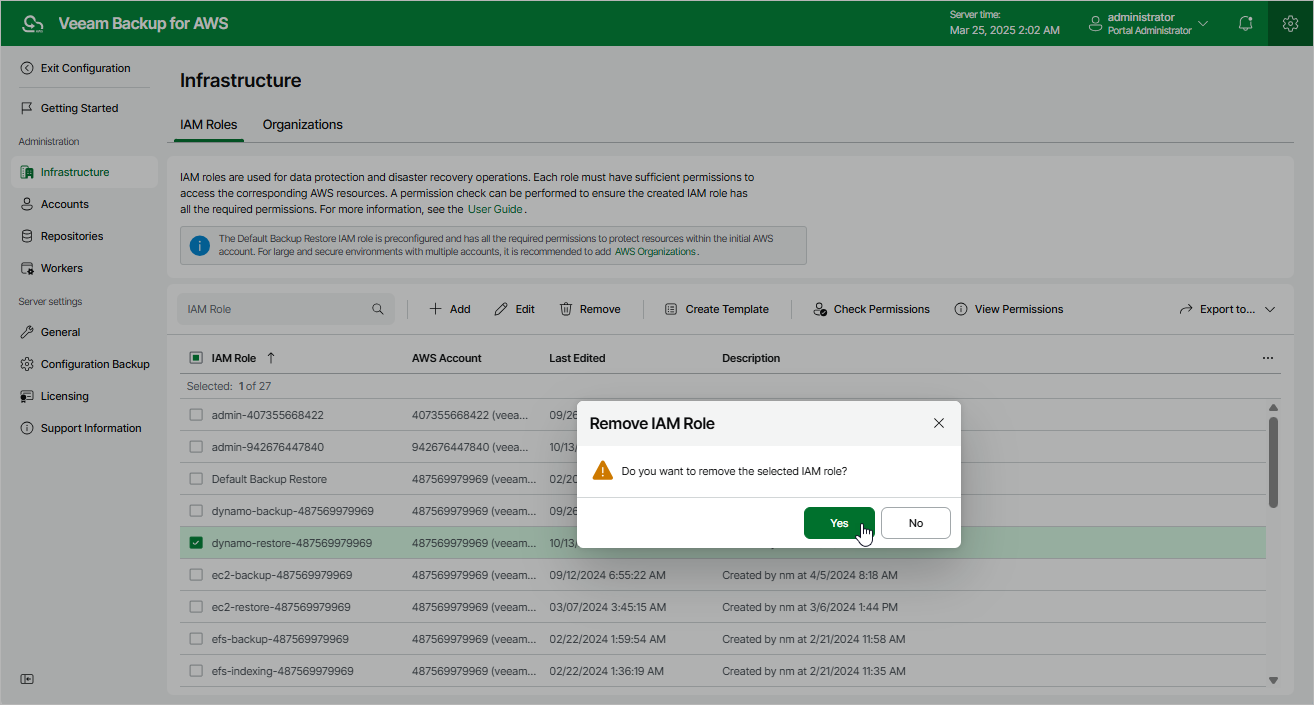The width and height of the screenshot is (1314, 705).
Task: Click the Exit Configuration back arrow
Action: [27, 68]
